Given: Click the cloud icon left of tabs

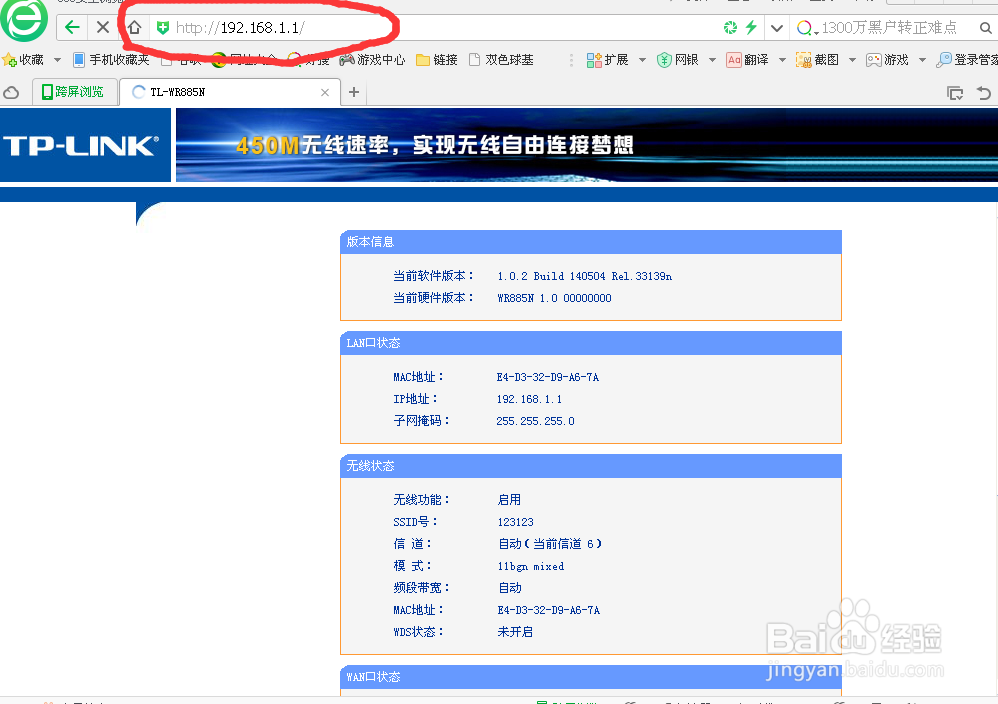Looking at the screenshot, I should coord(11,93).
